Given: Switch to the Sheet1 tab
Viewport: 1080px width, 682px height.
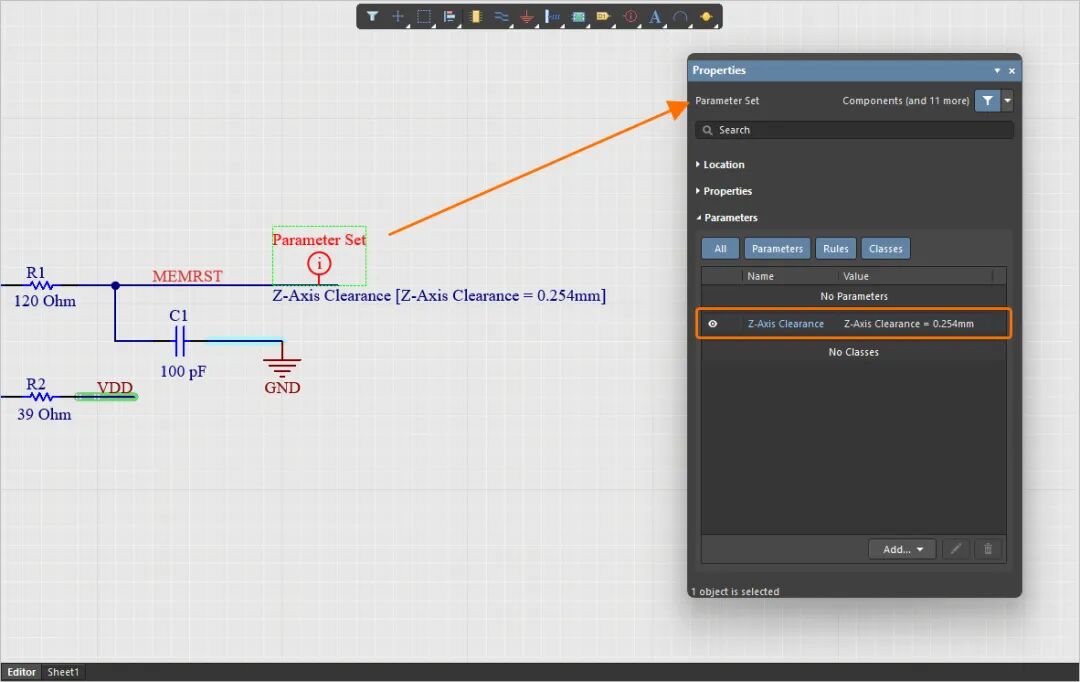Looking at the screenshot, I should (x=63, y=672).
